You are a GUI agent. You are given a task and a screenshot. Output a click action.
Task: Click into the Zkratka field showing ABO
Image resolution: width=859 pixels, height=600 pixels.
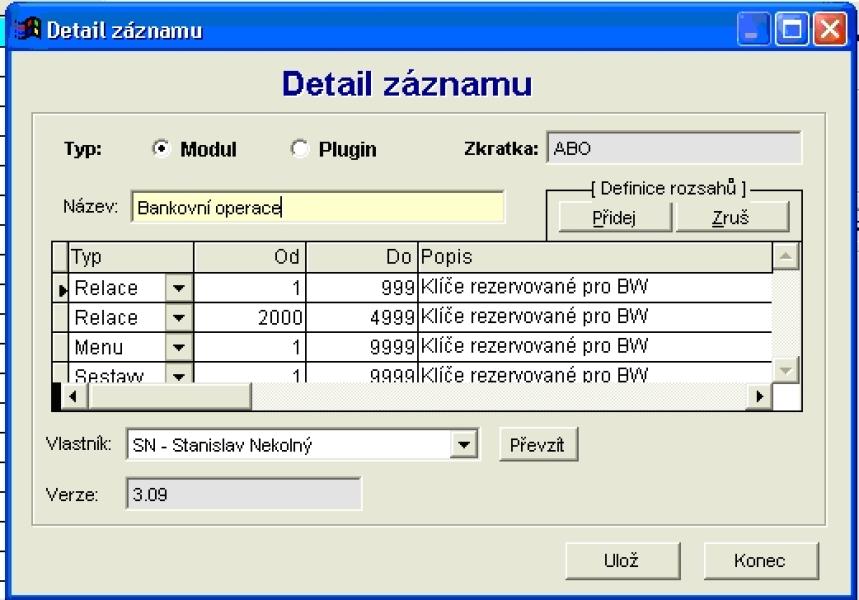click(x=674, y=148)
